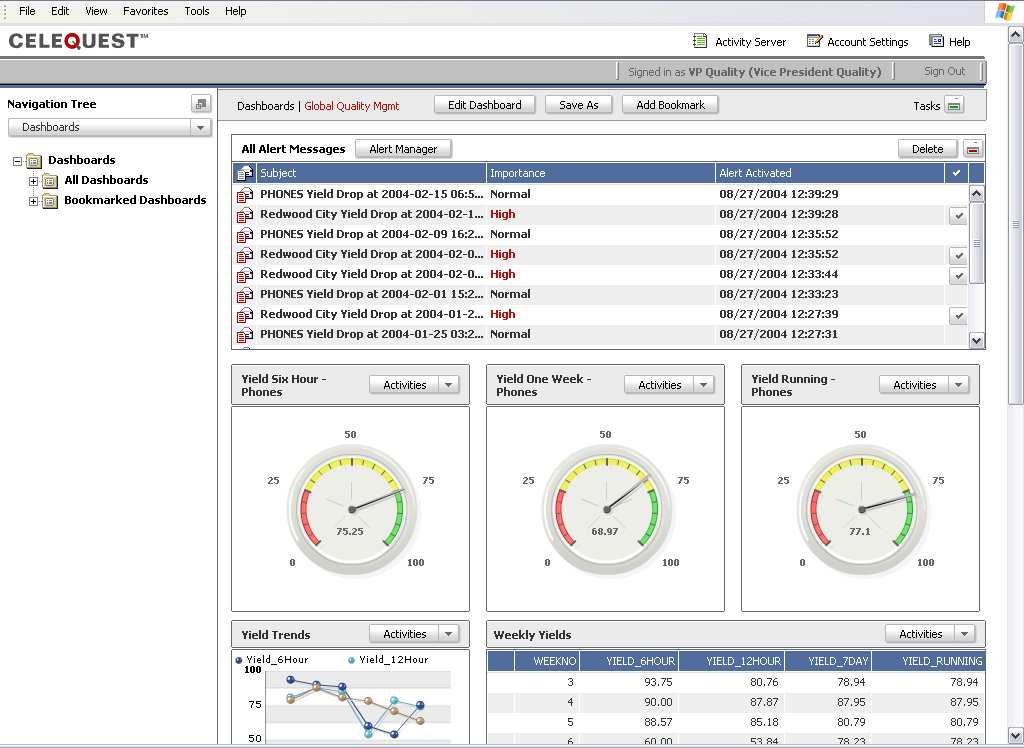Click the Account Settings pencil icon
The width and height of the screenshot is (1024, 748).
point(814,41)
